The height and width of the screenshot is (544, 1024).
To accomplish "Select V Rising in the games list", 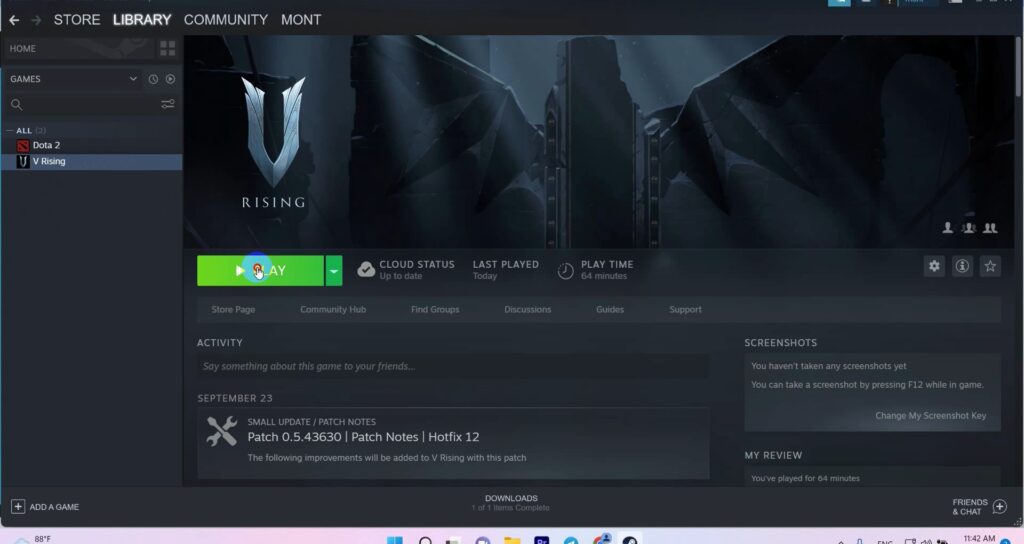I will [x=91, y=161].
